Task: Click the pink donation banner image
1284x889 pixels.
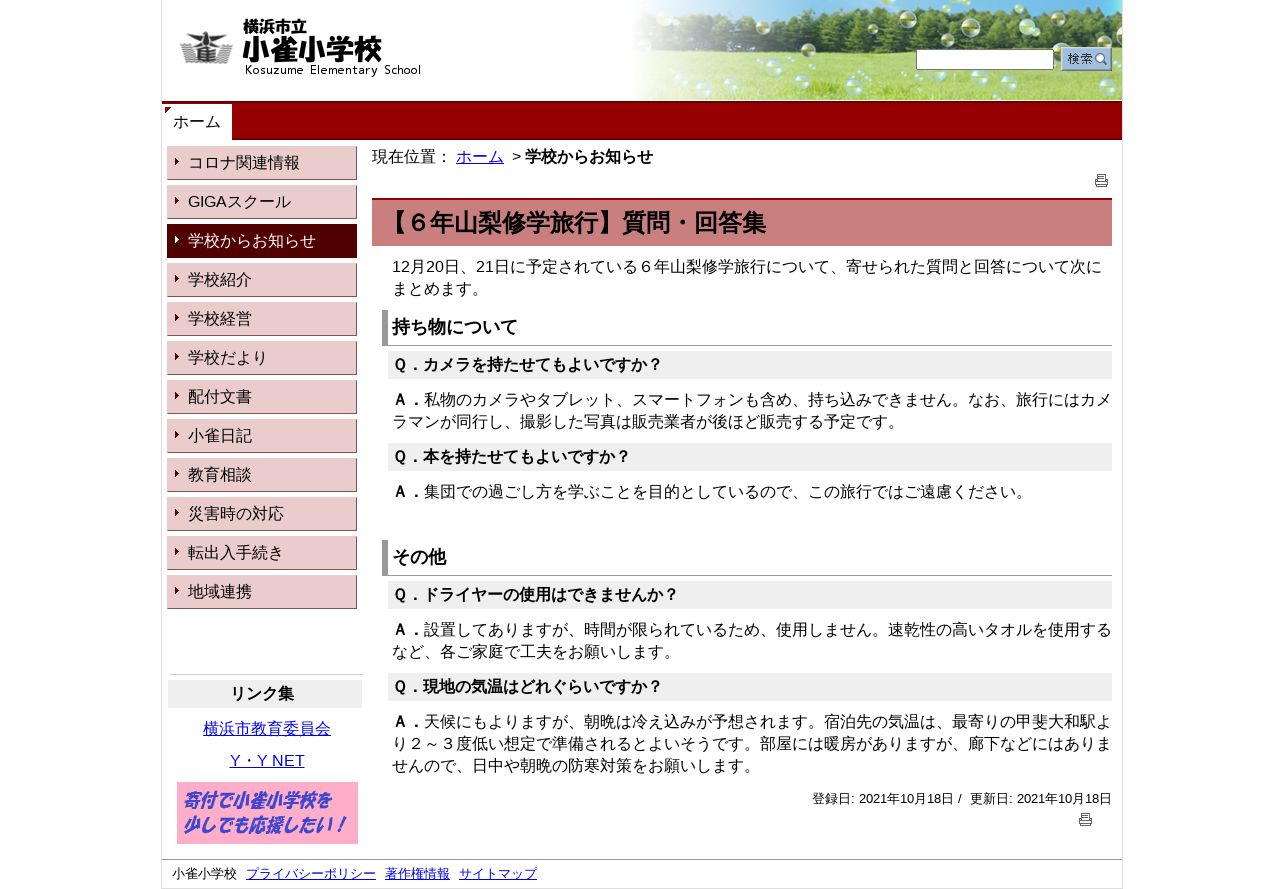Action: 267,813
